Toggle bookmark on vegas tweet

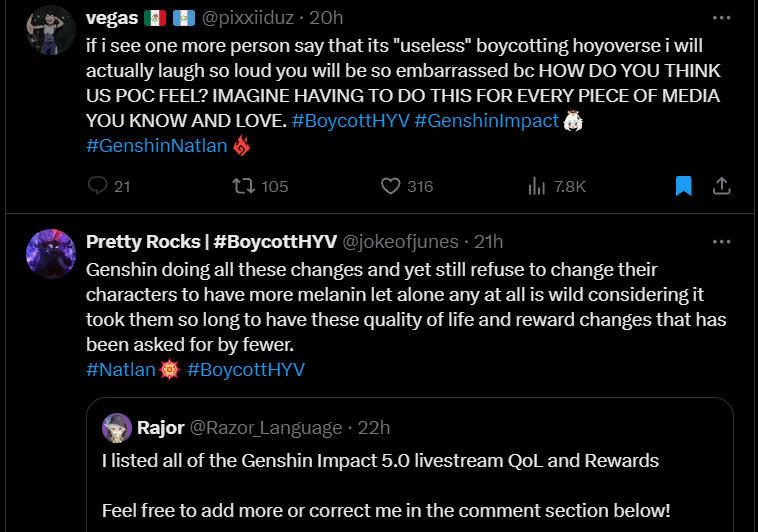coord(684,186)
